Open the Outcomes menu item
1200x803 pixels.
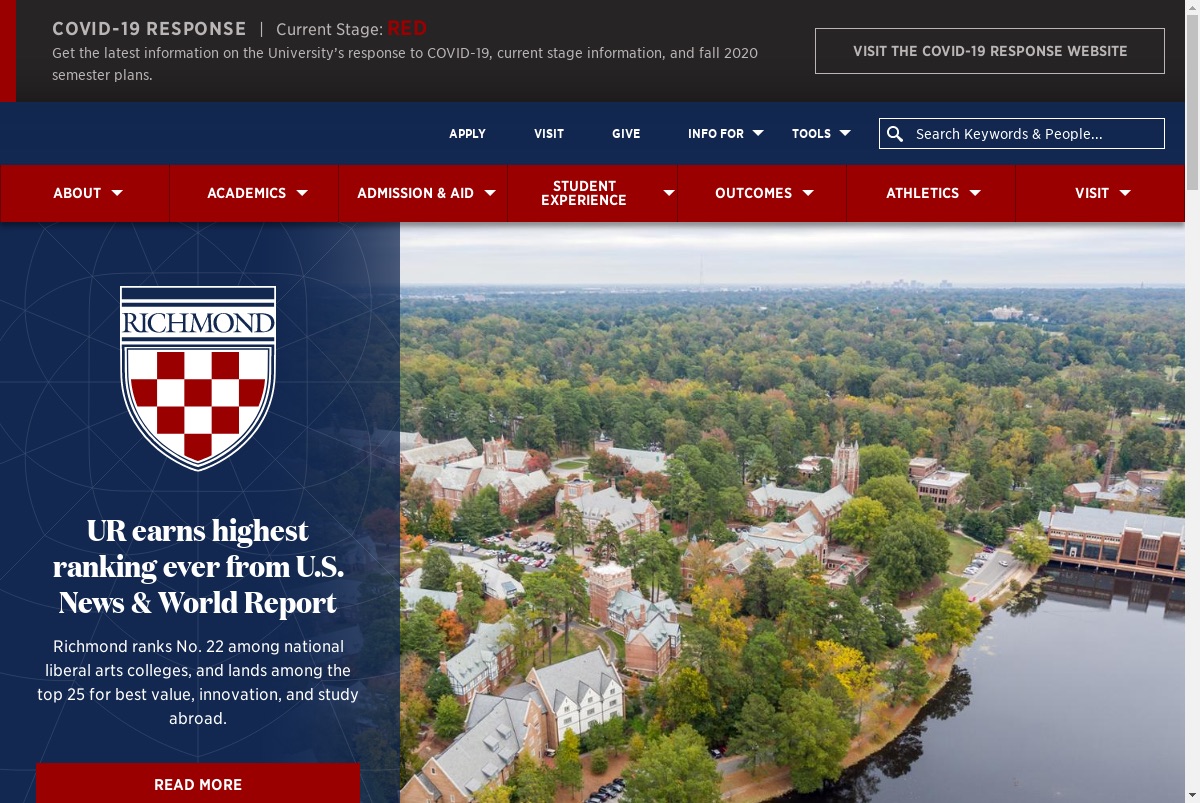coord(753,193)
